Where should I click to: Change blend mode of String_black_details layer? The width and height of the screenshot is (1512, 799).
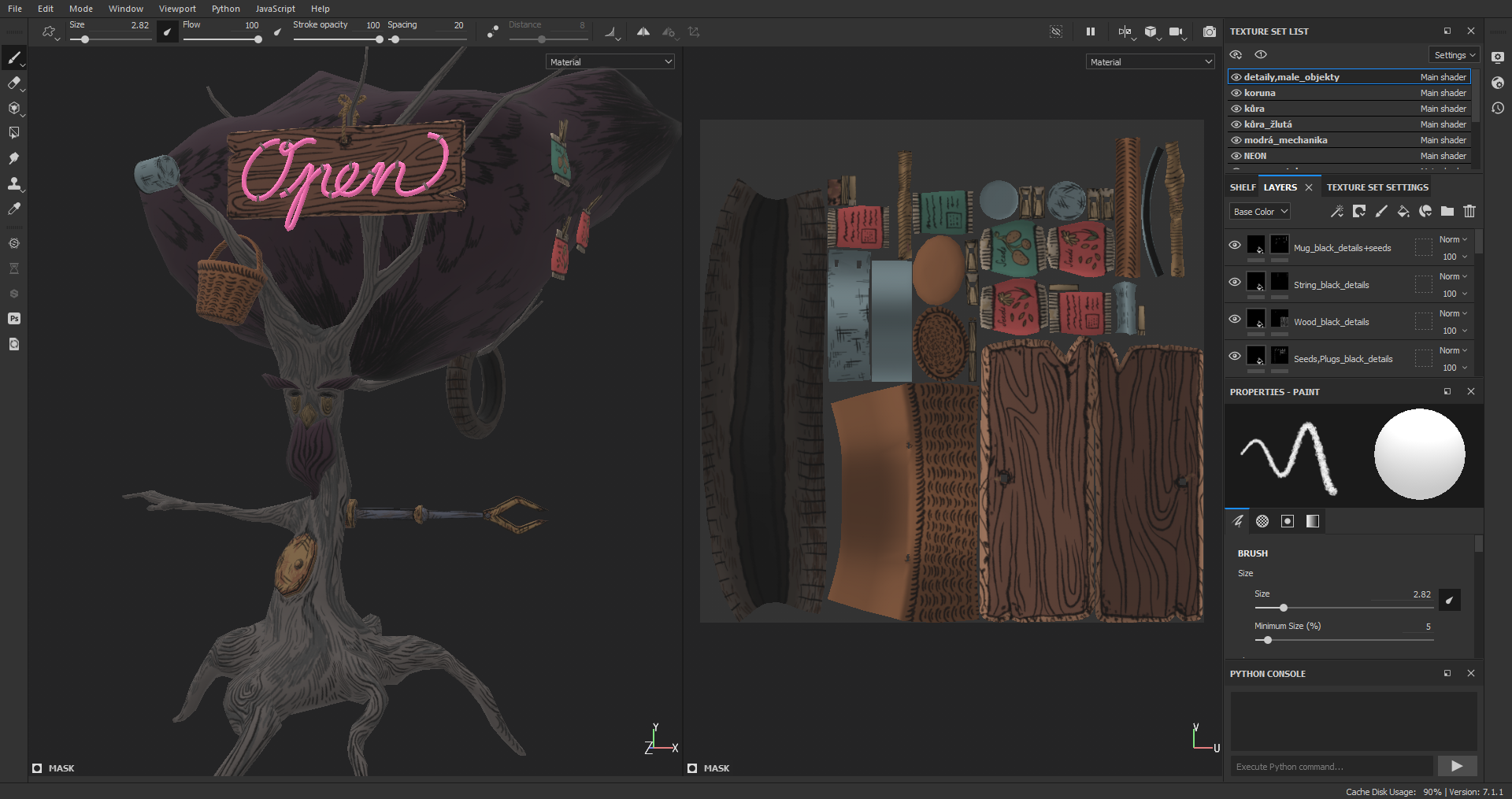pyautogui.click(x=1453, y=276)
